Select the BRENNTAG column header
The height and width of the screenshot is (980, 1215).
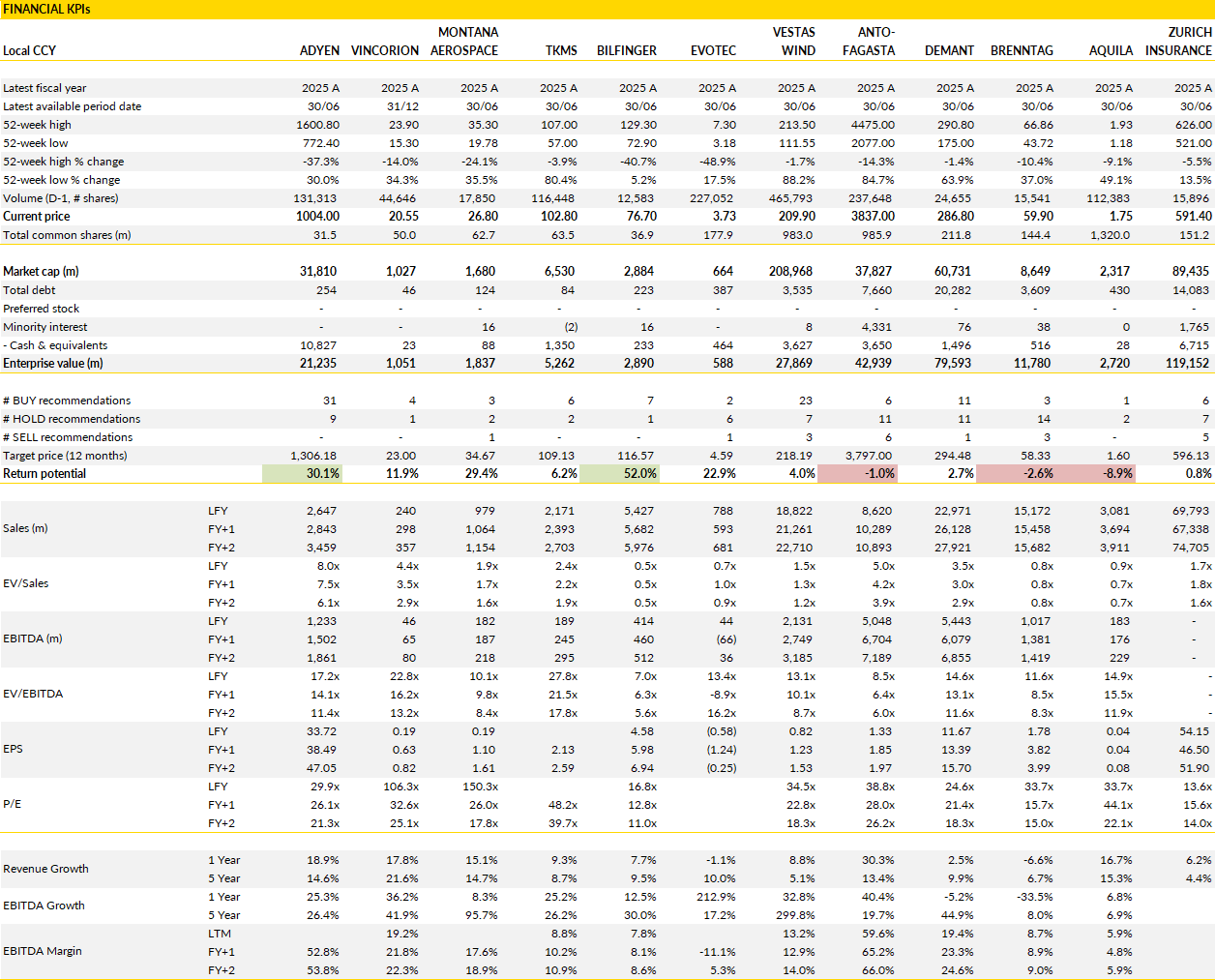click(1022, 50)
